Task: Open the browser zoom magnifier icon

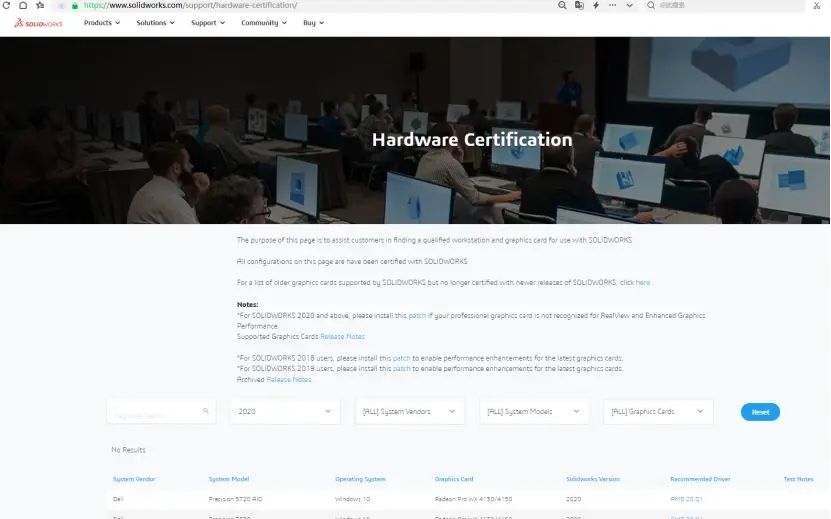Action: click(x=562, y=5)
